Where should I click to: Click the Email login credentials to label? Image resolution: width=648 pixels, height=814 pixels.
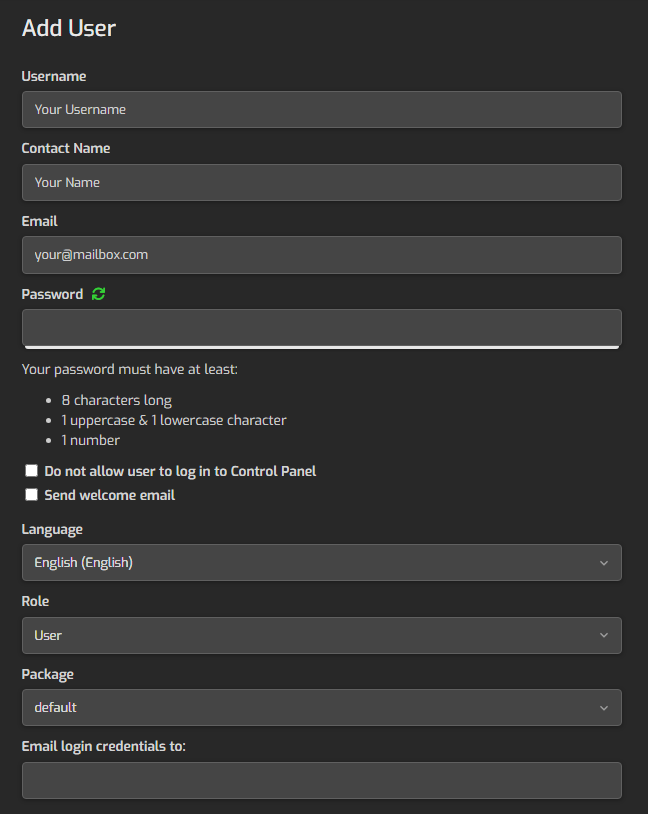[x=103, y=747]
